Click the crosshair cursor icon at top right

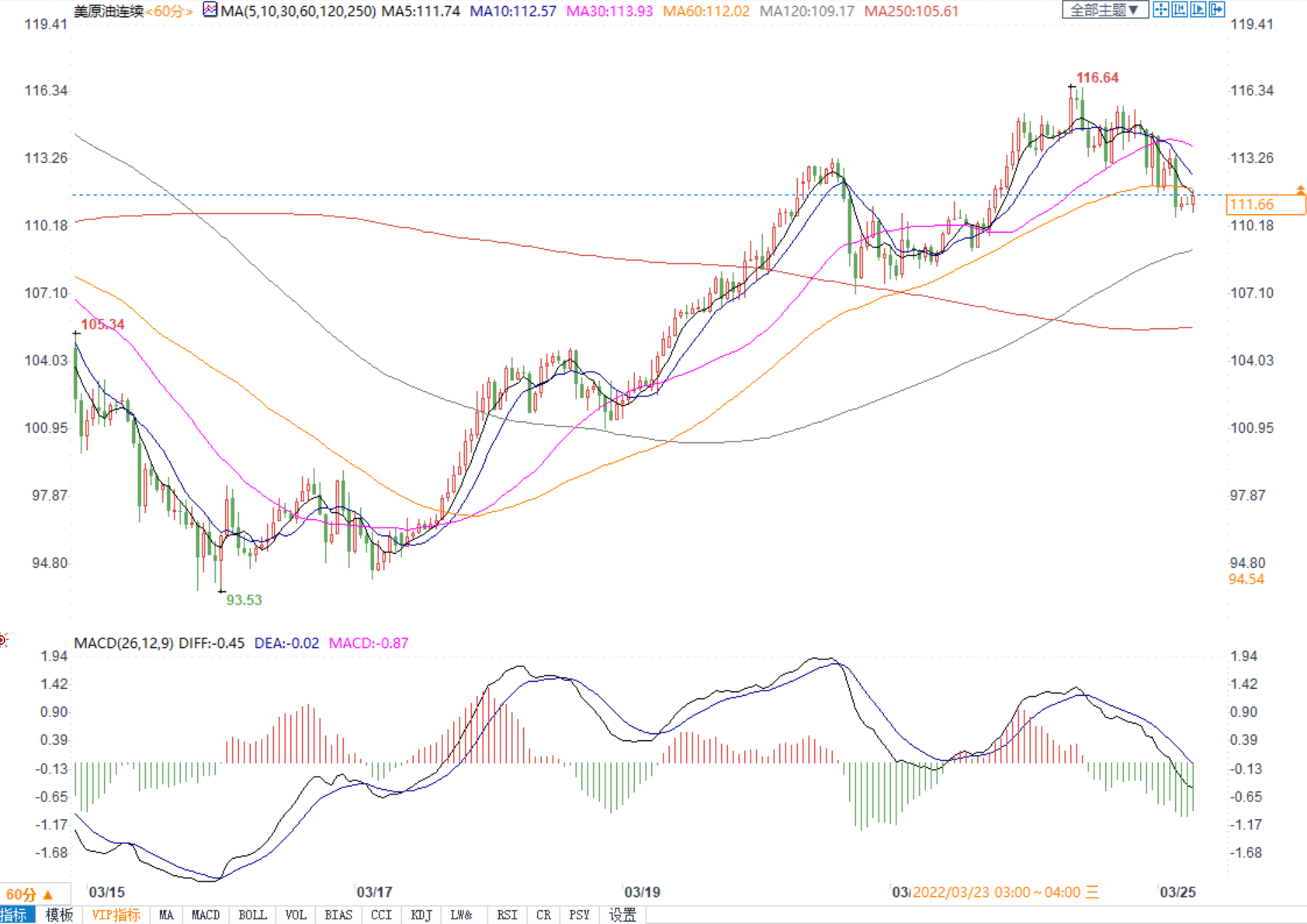(1160, 10)
